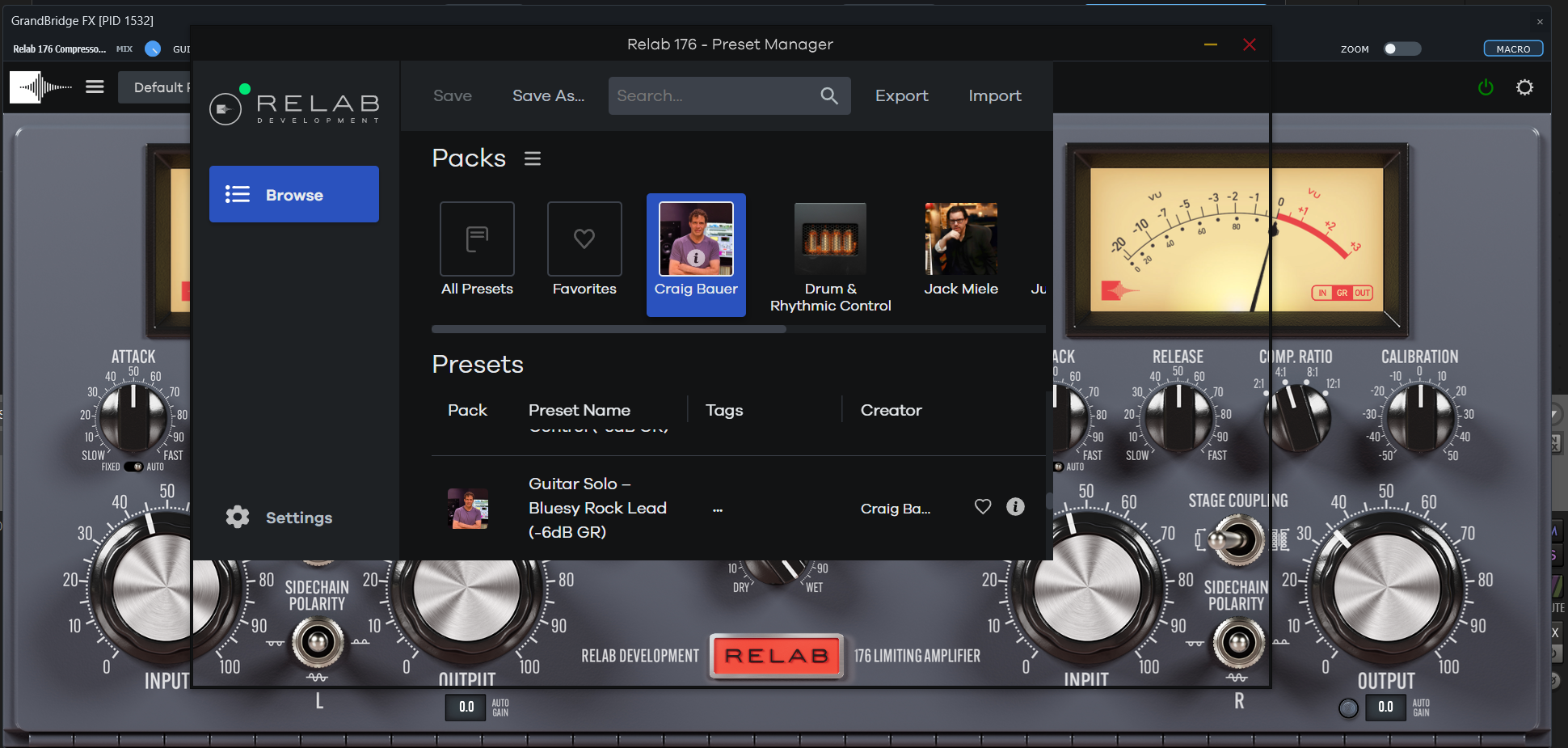Toggle left channel output AUTO GAIN

[x=500, y=708]
